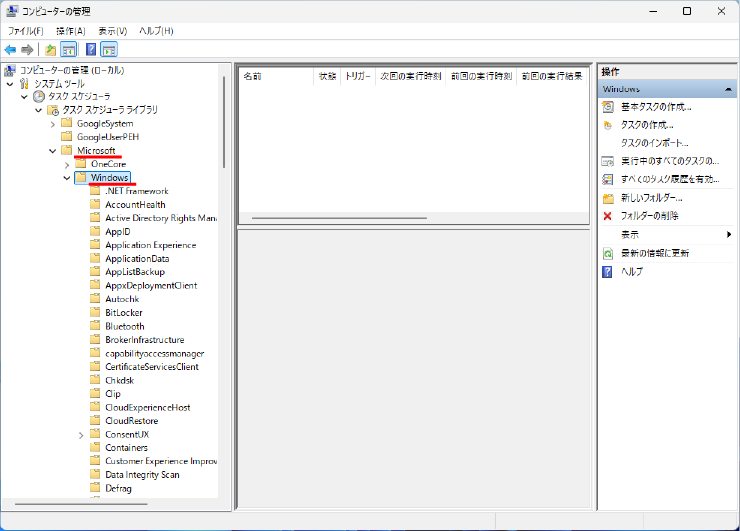Viewport: 740px width, 531px height.
Task: Select the GoogleUserPEH folder
Action: [108, 137]
